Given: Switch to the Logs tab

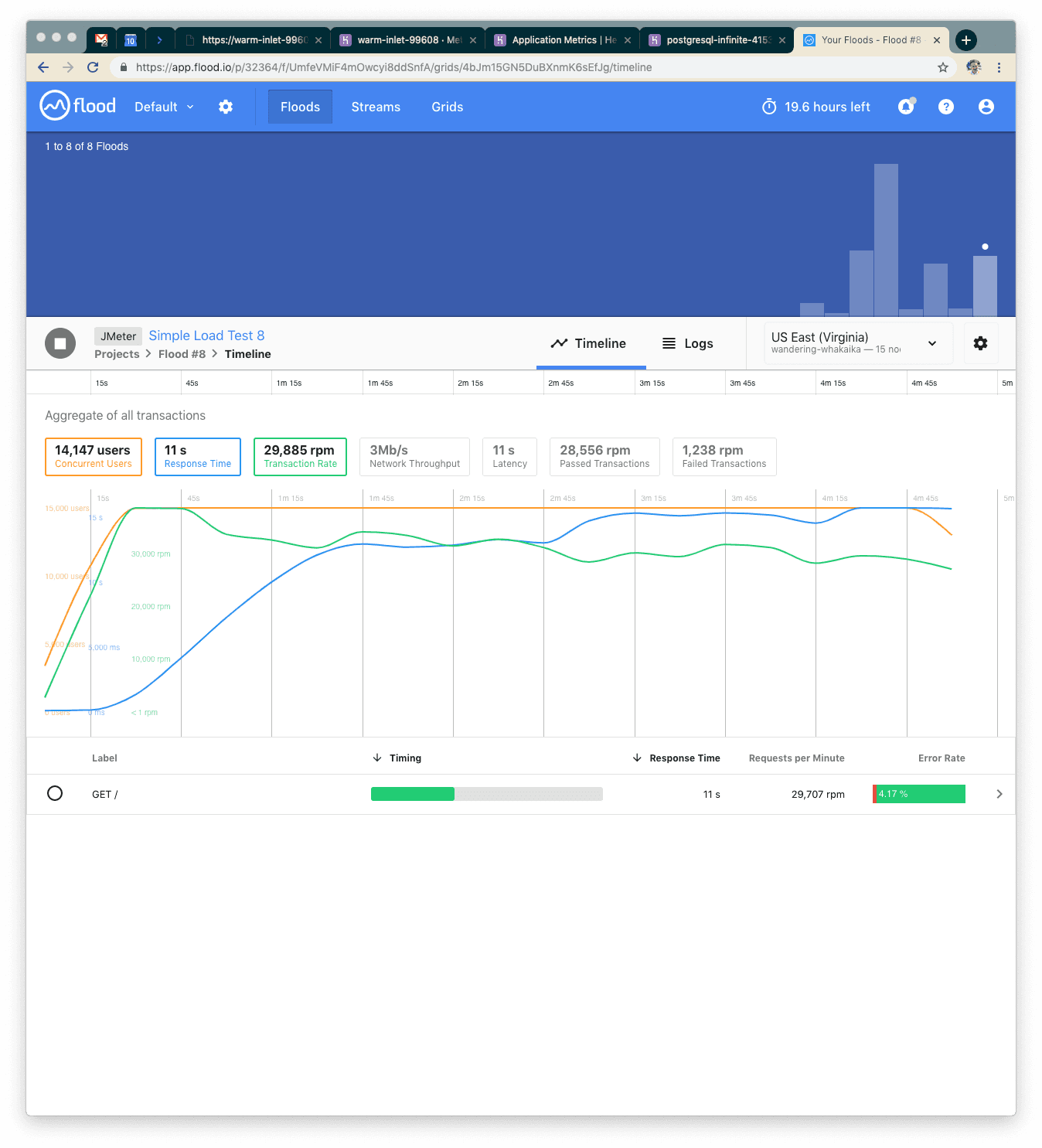Looking at the screenshot, I should (688, 343).
